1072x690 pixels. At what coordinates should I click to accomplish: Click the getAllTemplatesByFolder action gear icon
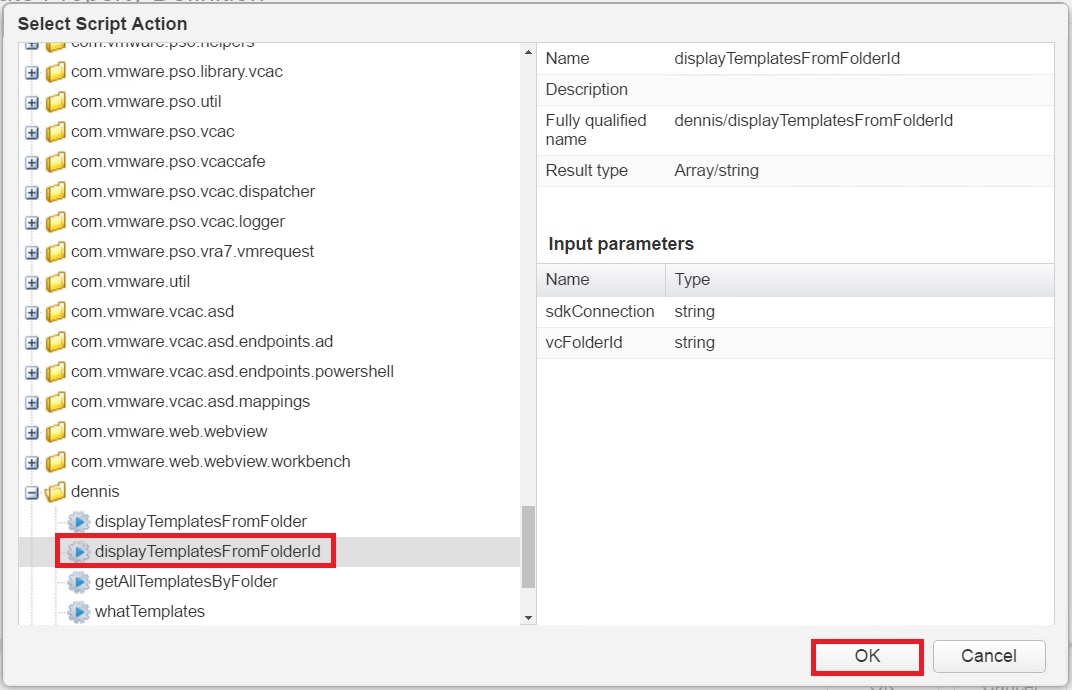(x=79, y=582)
